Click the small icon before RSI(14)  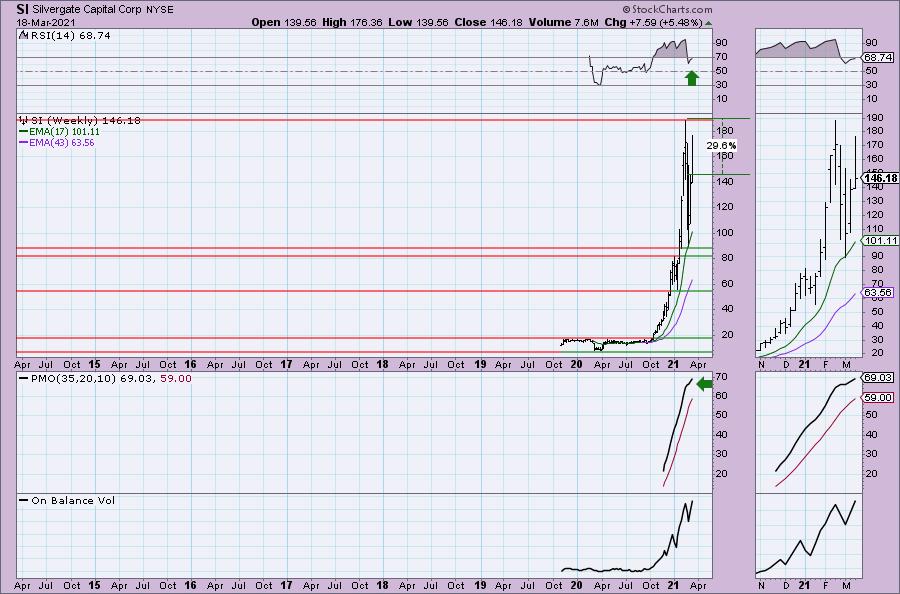(x=23, y=35)
